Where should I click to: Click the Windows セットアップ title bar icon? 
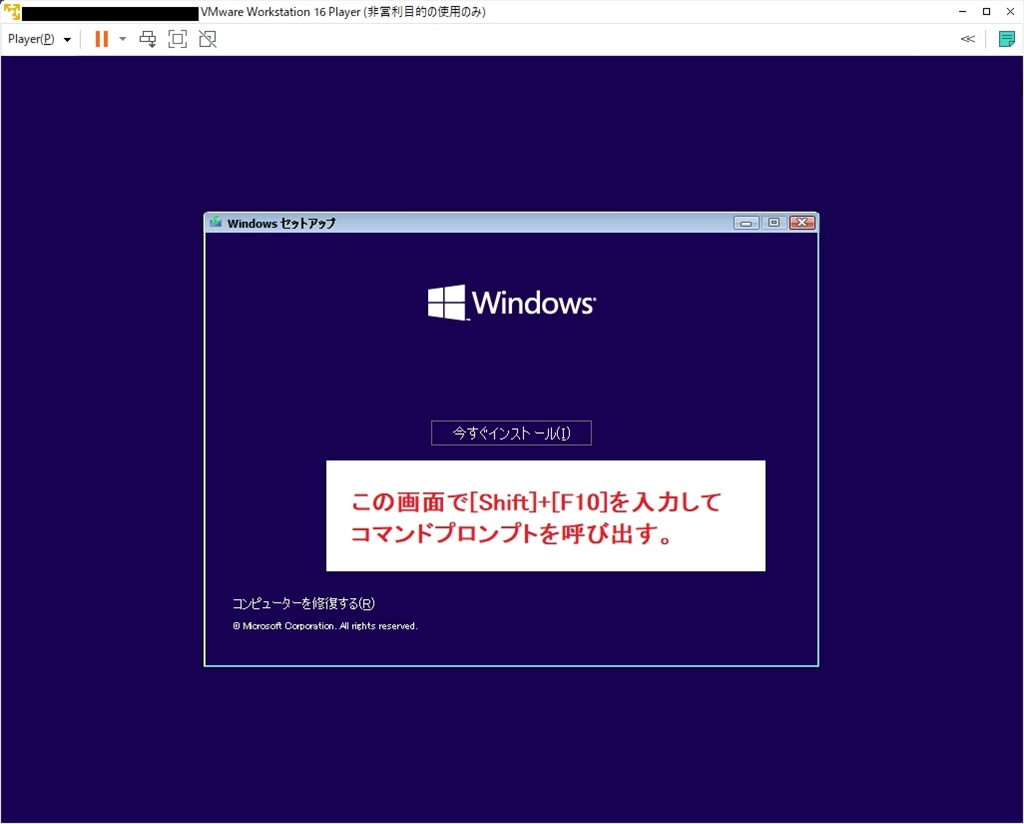pyautogui.click(x=216, y=223)
